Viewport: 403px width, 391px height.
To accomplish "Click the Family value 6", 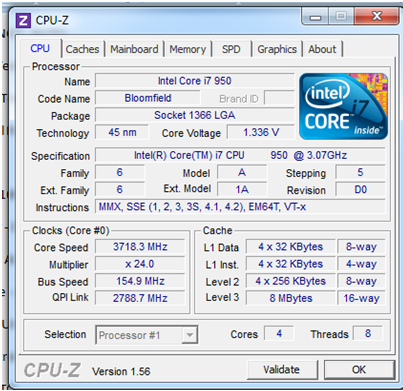I will [120, 173].
